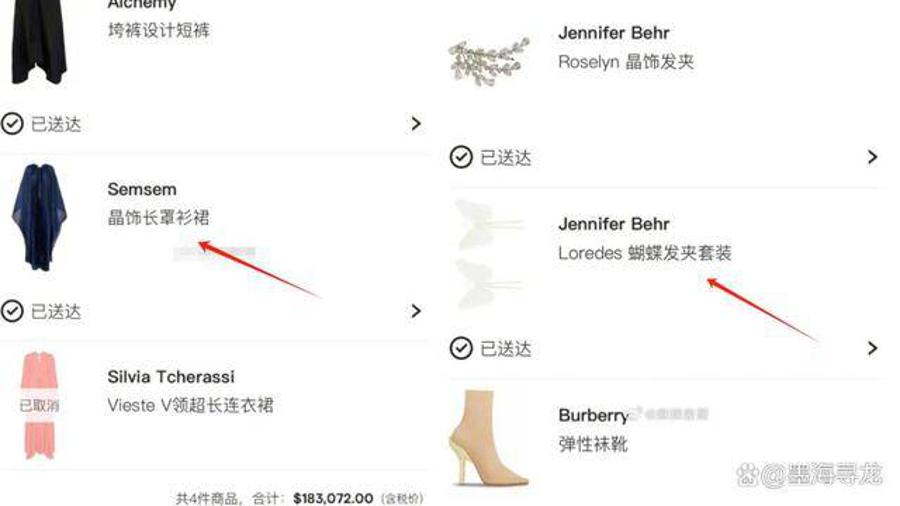The width and height of the screenshot is (900, 506).
Task: Open the Jennifer Behr Roselyn hair clip image
Action: click(489, 61)
